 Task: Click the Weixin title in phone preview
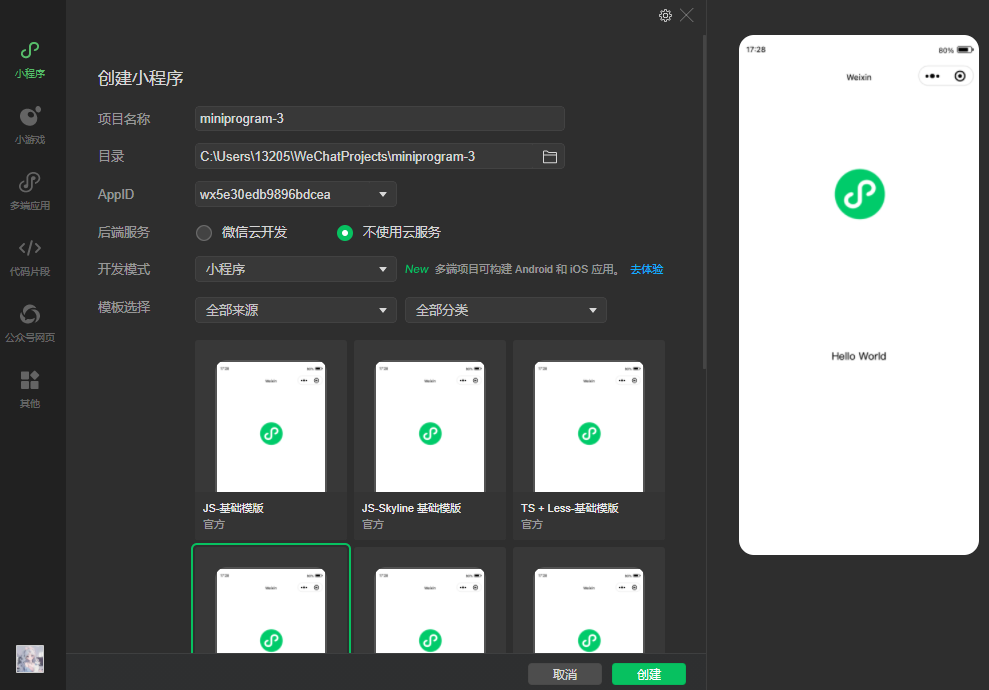pos(858,77)
